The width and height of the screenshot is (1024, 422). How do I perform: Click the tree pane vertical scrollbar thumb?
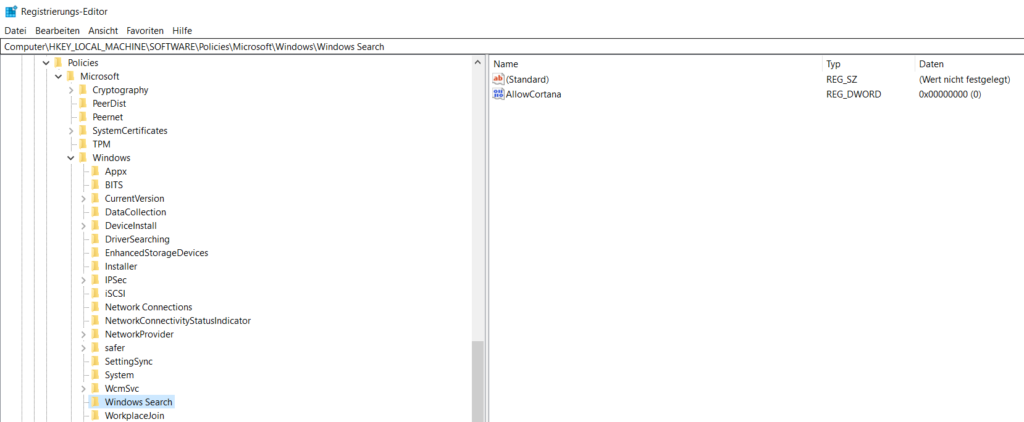pyautogui.click(x=477, y=381)
